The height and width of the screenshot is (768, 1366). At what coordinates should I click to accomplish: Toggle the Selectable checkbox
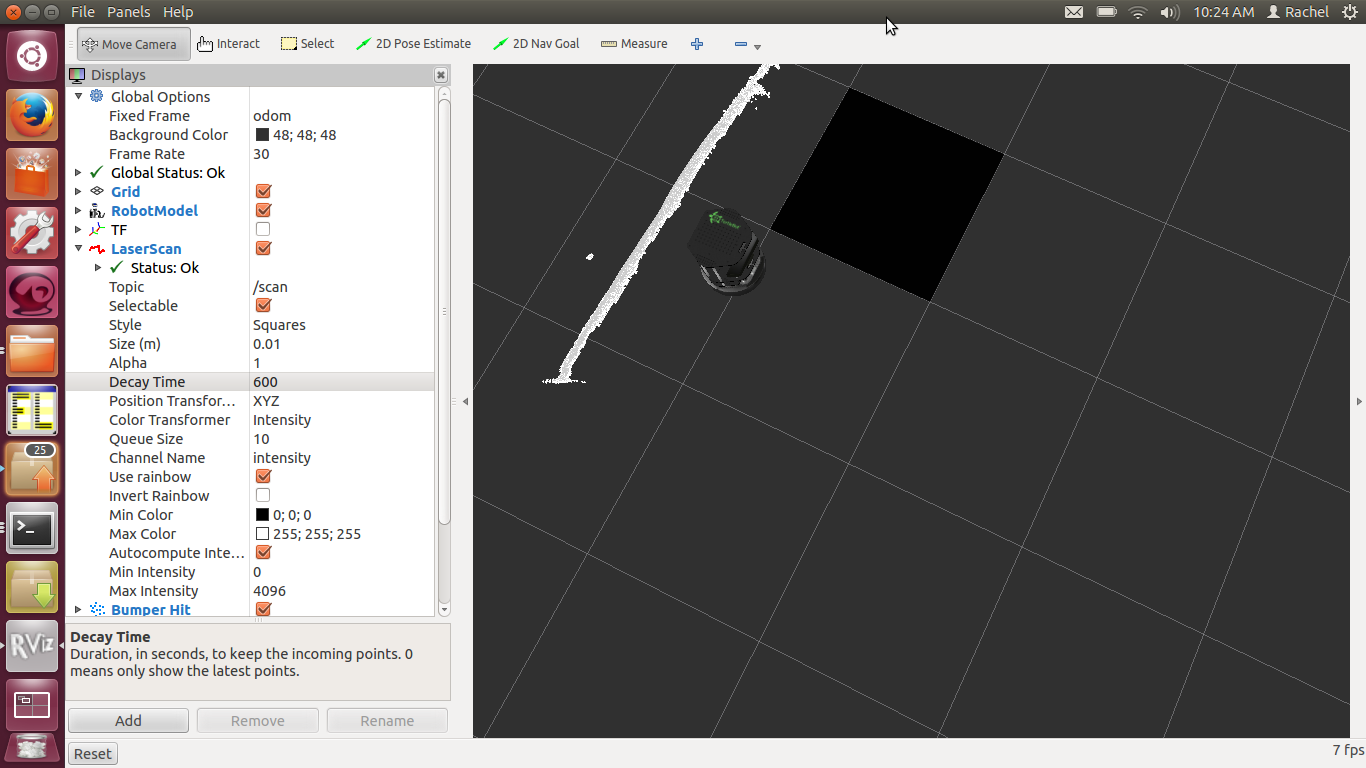click(263, 306)
